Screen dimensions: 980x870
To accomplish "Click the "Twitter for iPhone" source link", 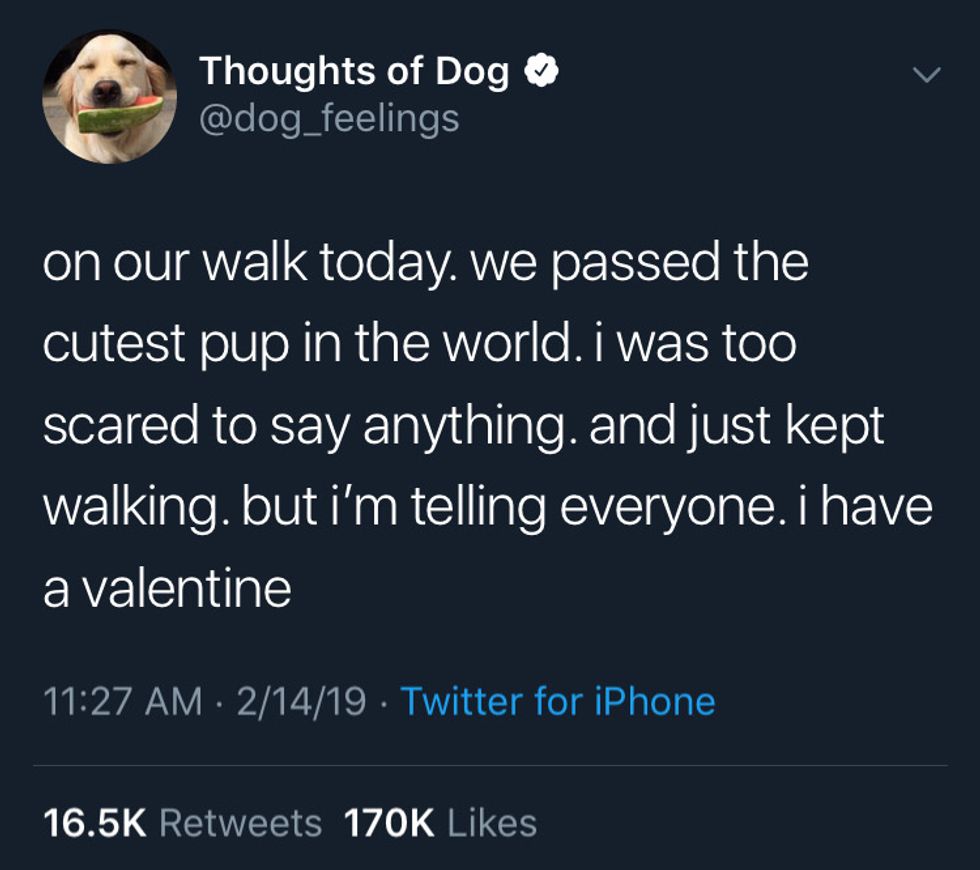I will (x=558, y=701).
